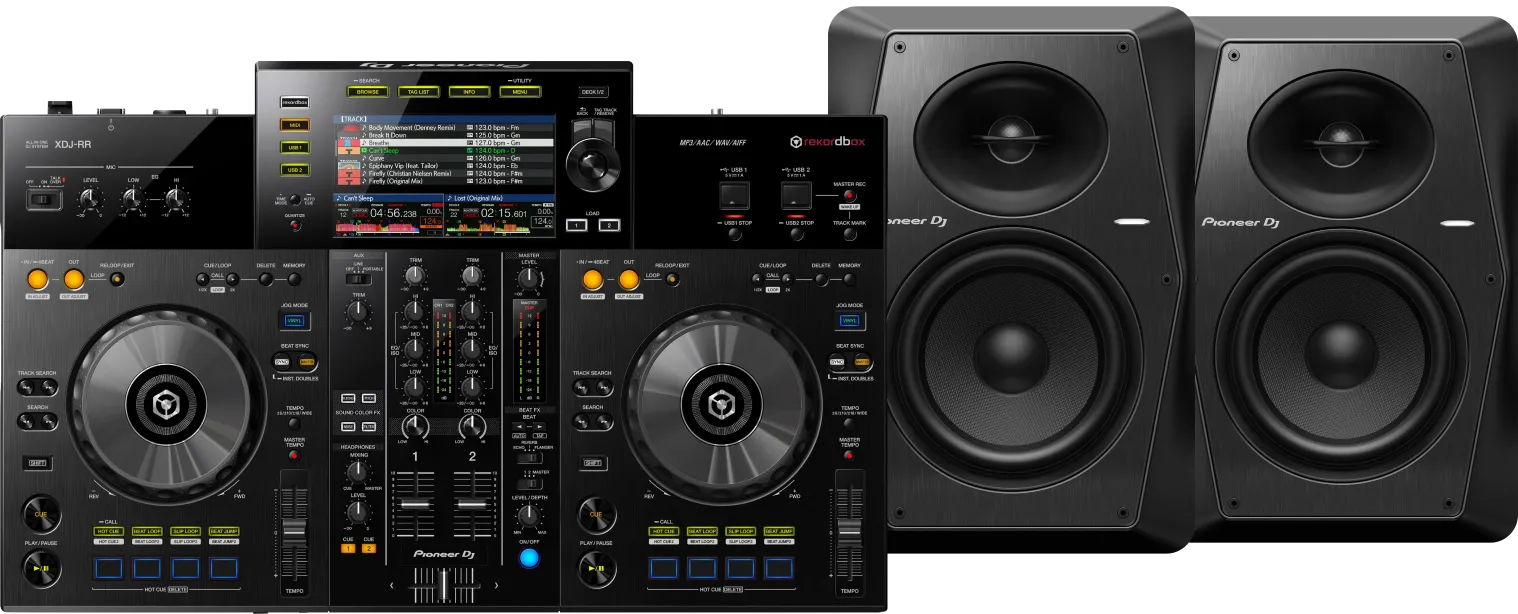
Task: Select BEAT LOOP pad mode on left deck
Action: [x=147, y=530]
